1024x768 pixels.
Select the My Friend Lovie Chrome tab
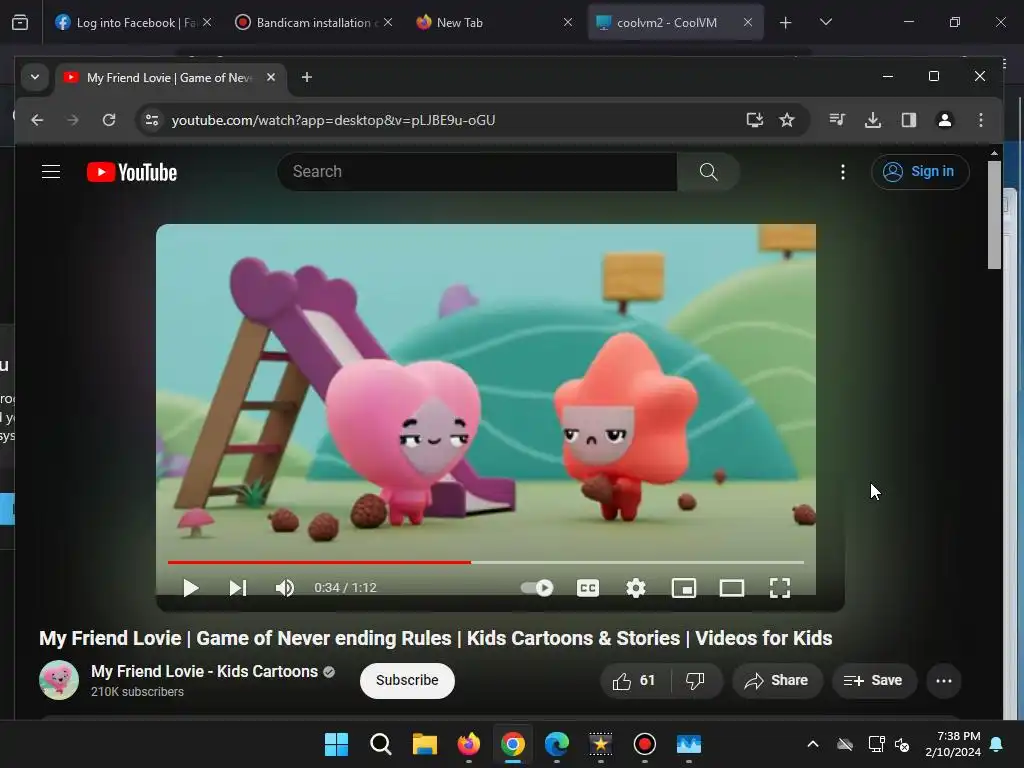click(x=171, y=78)
